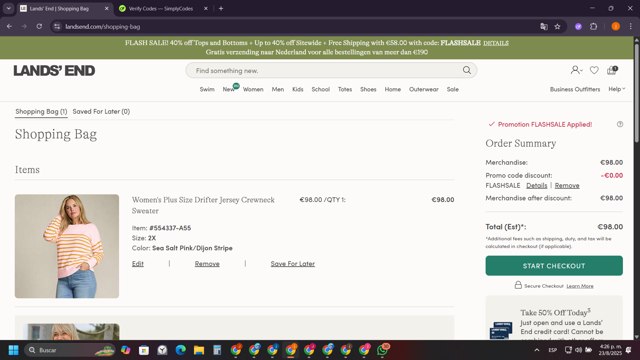Open the wishlist heart icon
Image resolution: width=640 pixels, height=360 pixels.
594,70
